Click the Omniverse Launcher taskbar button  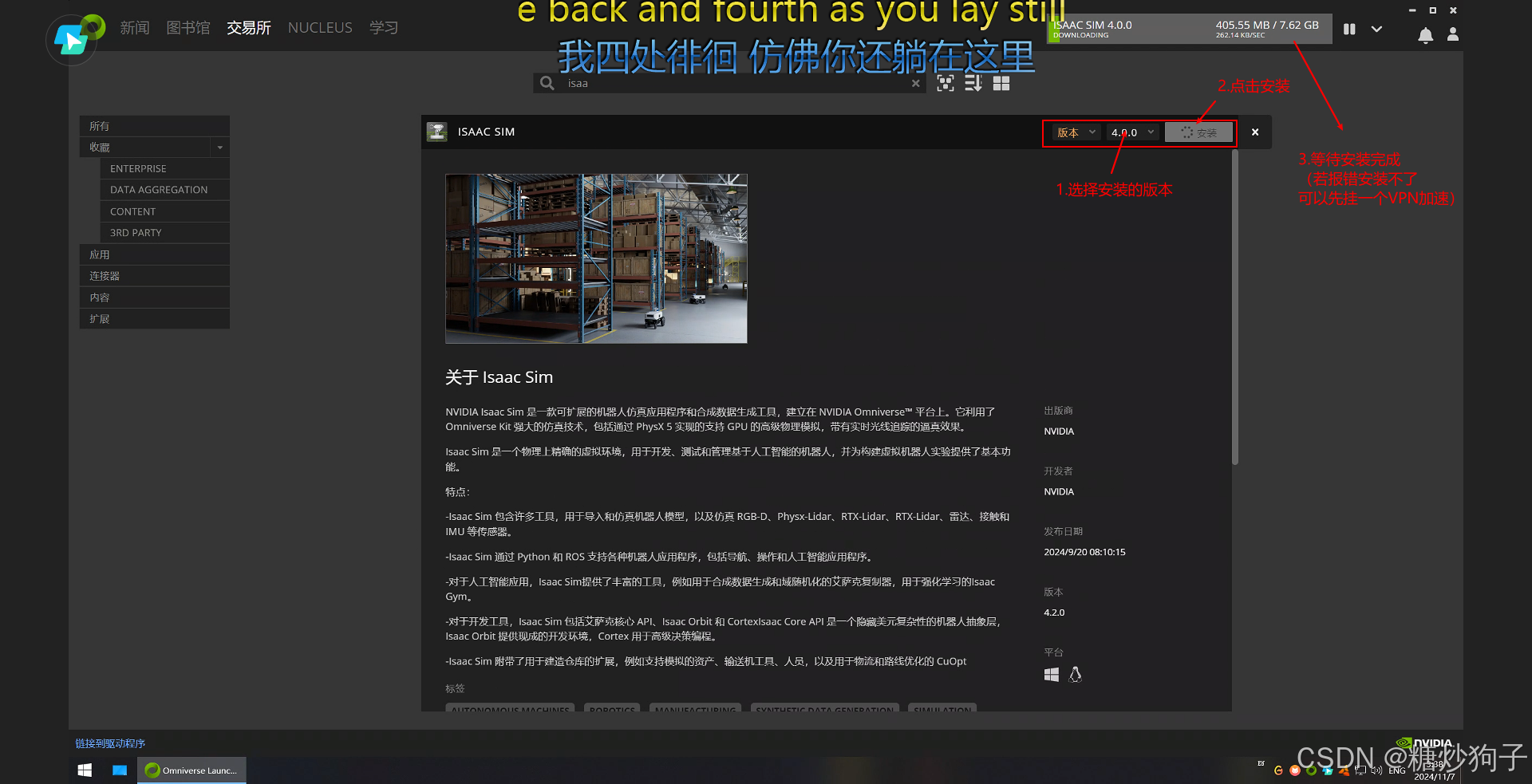(x=191, y=770)
